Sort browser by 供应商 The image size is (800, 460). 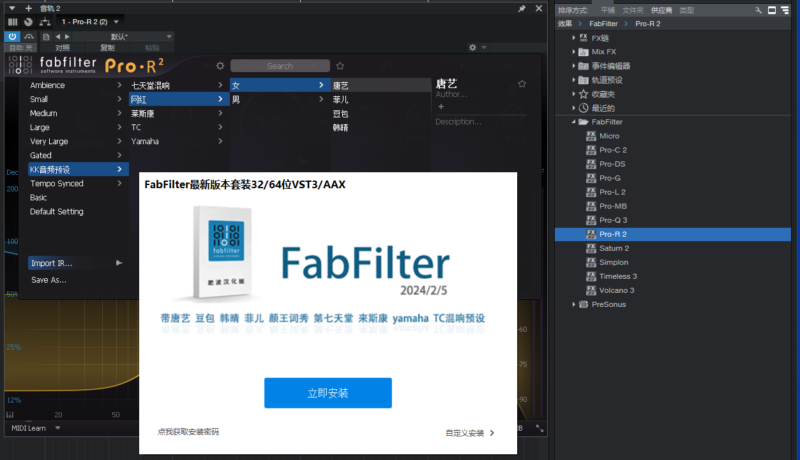click(x=661, y=10)
